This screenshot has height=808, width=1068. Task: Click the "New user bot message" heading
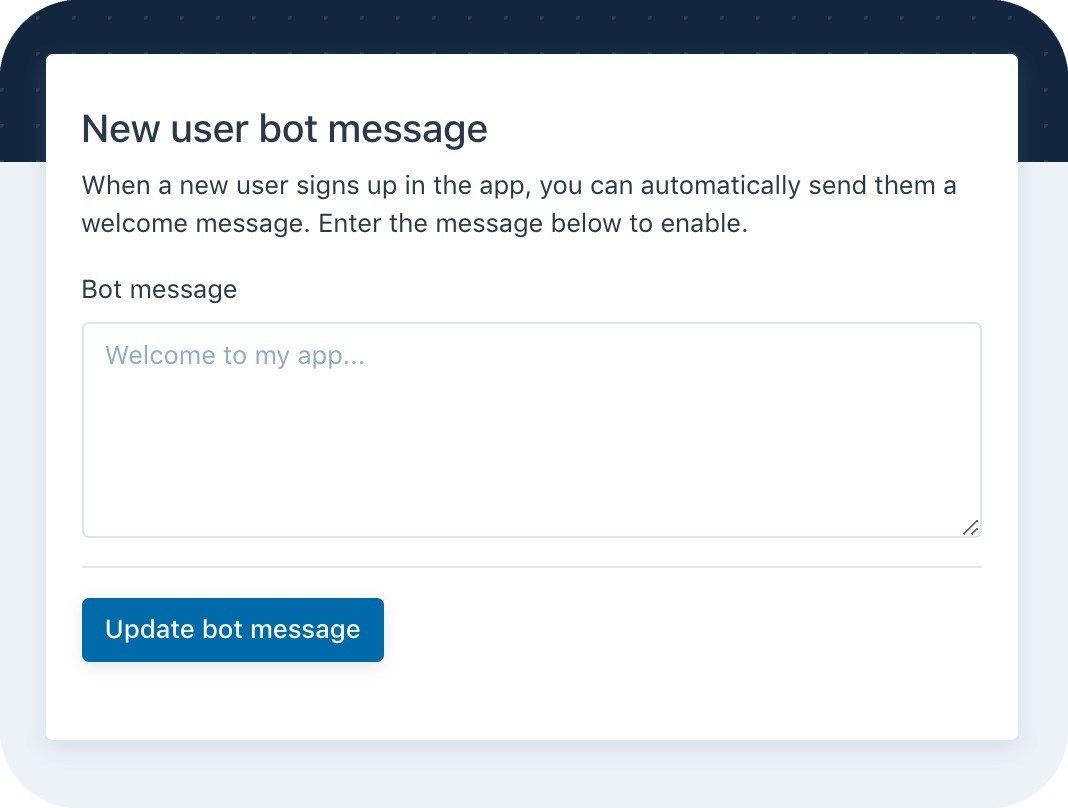click(284, 129)
